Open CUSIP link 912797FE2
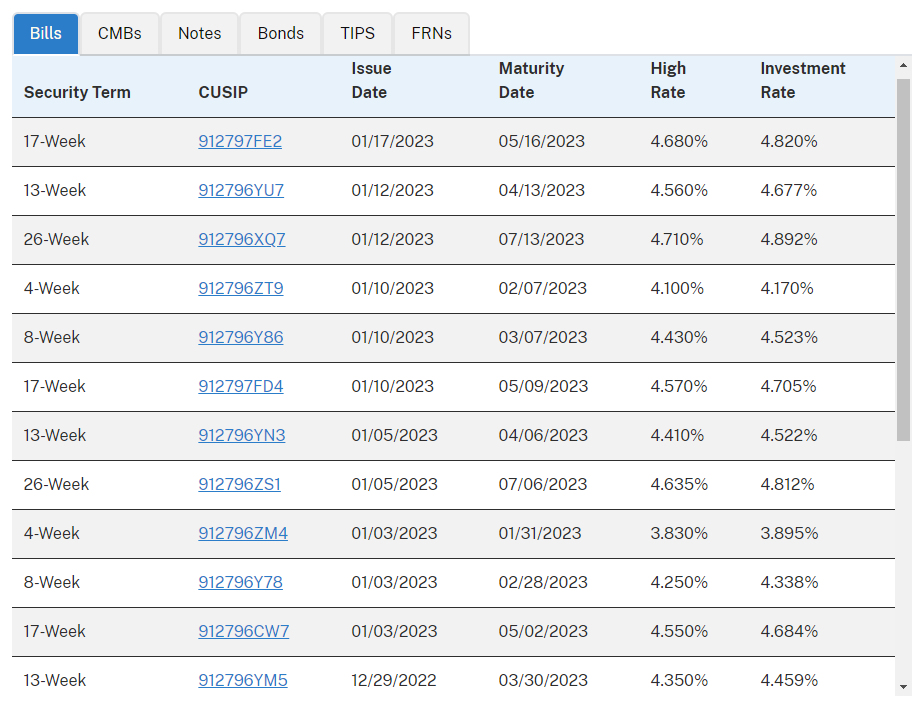Screen dimensions: 918x706 pos(240,142)
